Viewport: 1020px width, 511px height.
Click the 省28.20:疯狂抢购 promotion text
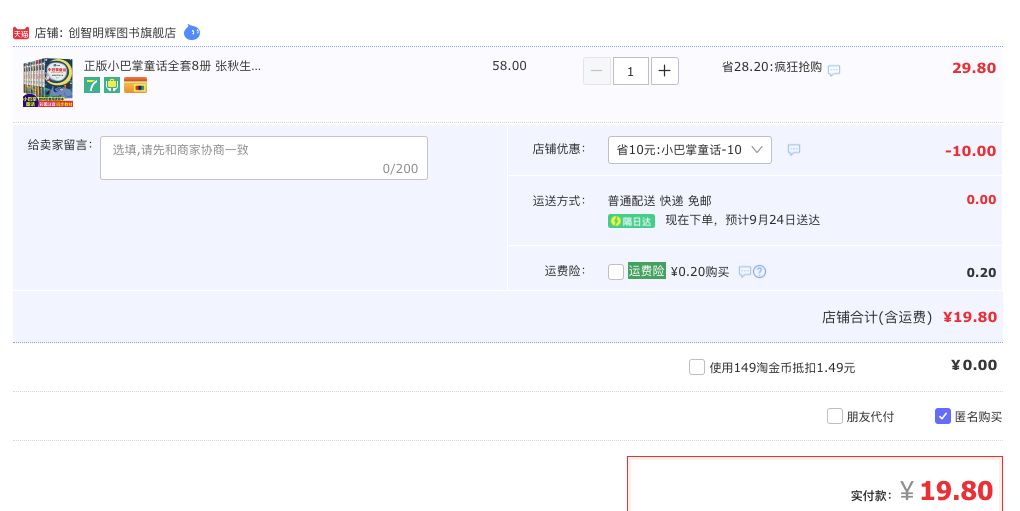tap(772, 68)
